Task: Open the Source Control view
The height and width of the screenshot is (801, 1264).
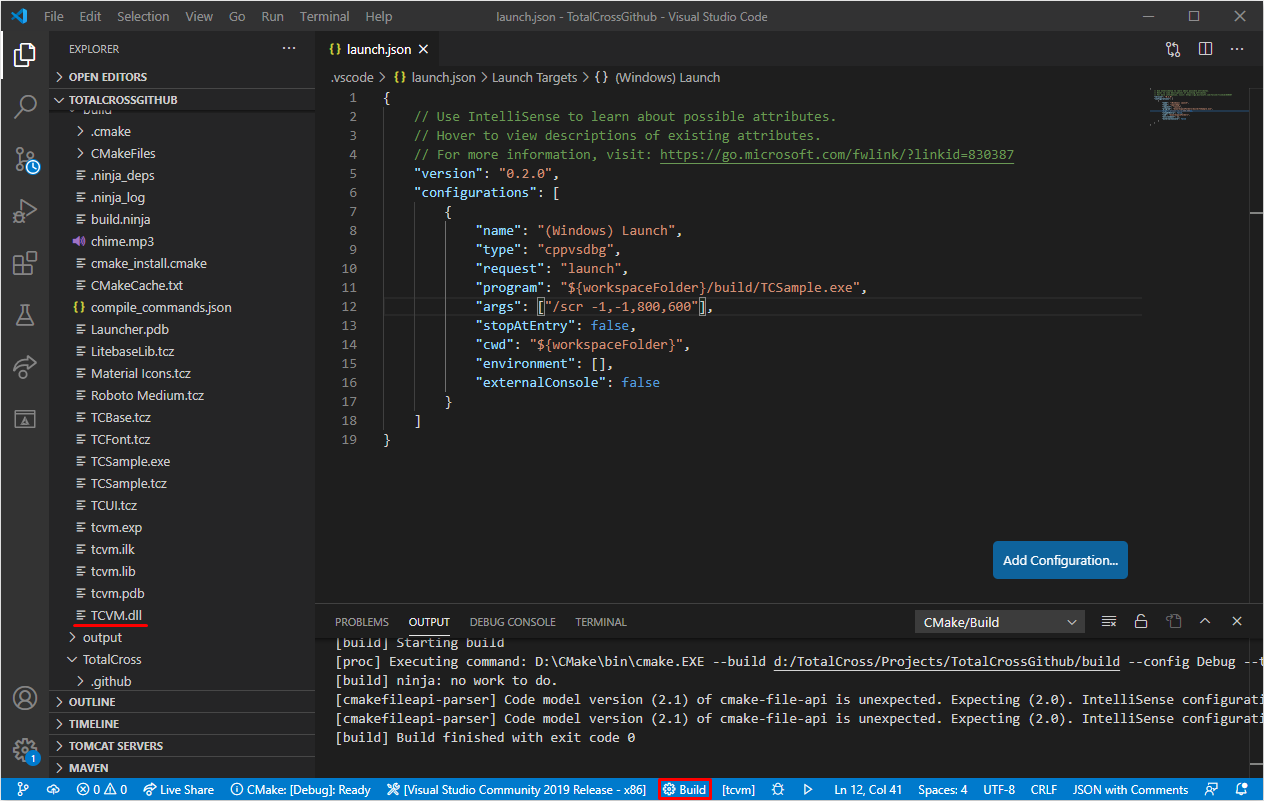Action: 25,159
